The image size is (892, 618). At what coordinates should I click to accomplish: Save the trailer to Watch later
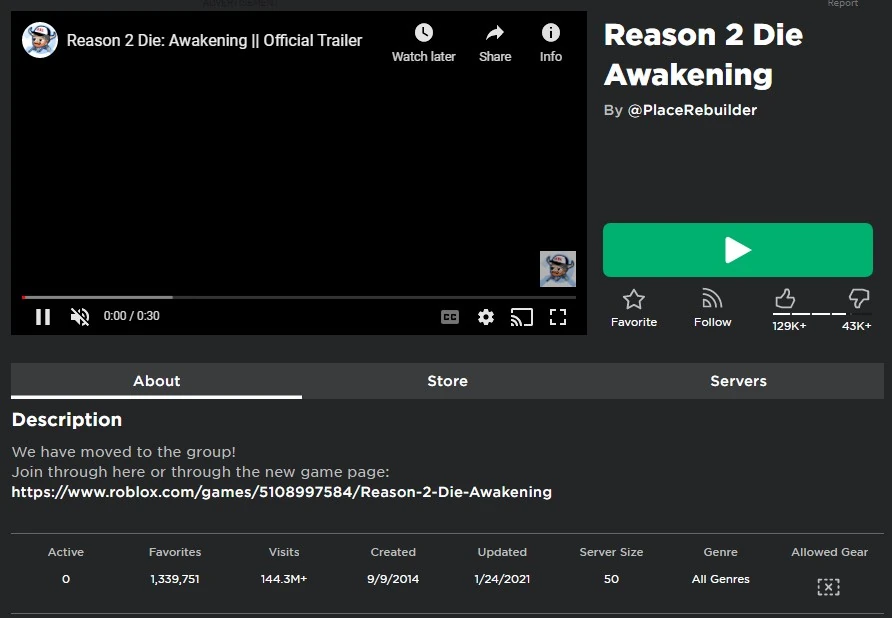pos(423,41)
